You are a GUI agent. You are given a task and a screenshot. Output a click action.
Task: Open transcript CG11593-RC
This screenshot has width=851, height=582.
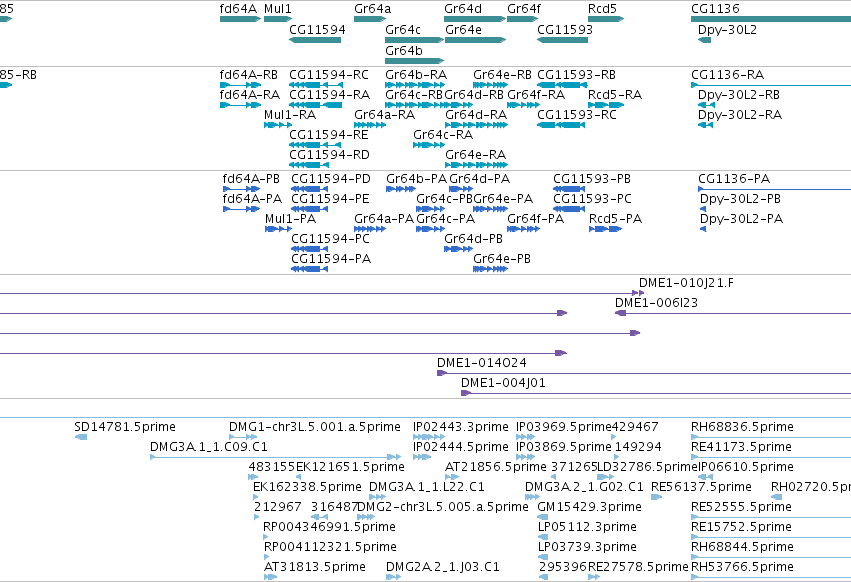pyautogui.click(x=577, y=115)
